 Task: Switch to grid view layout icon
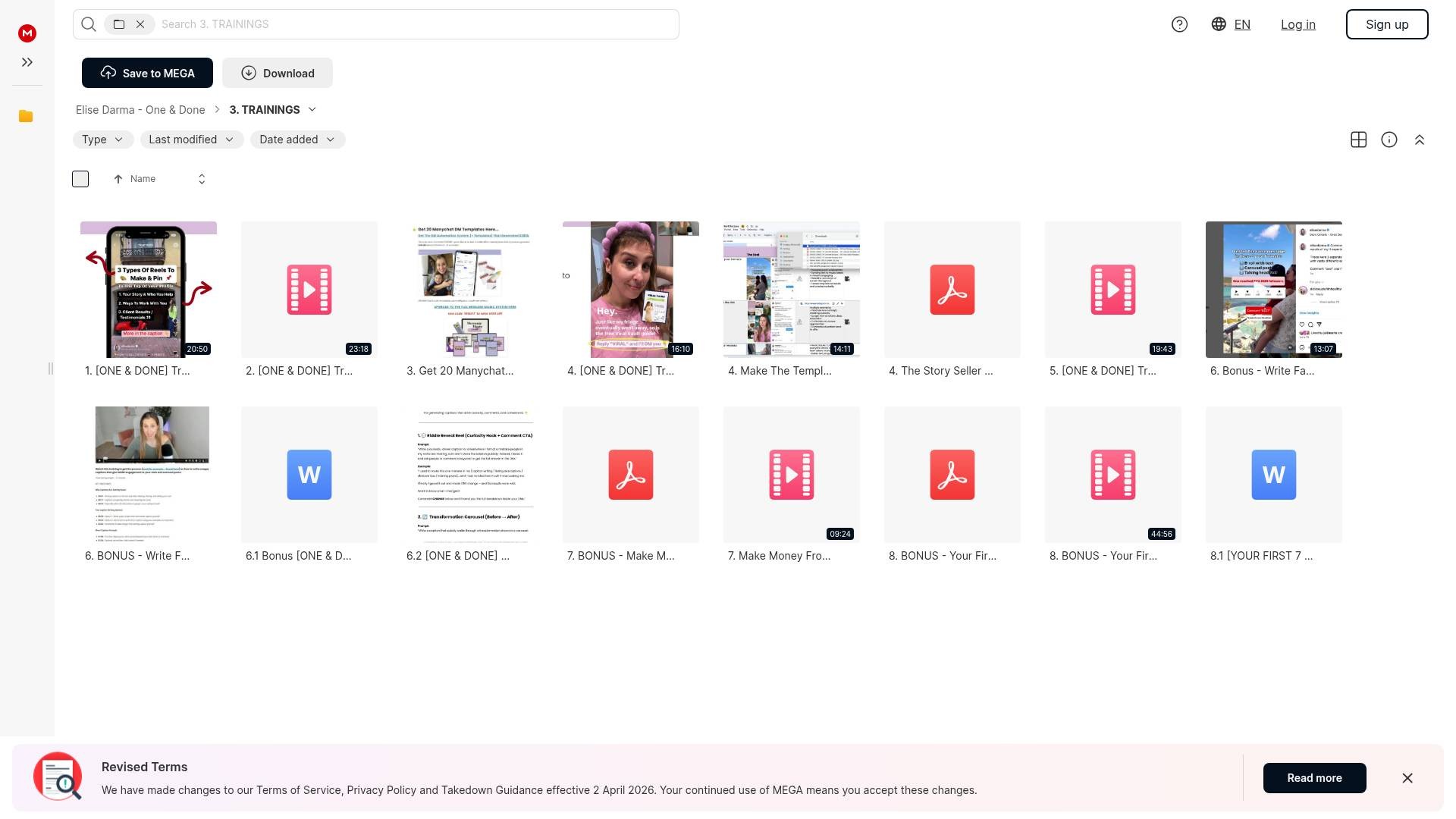coord(1358,140)
